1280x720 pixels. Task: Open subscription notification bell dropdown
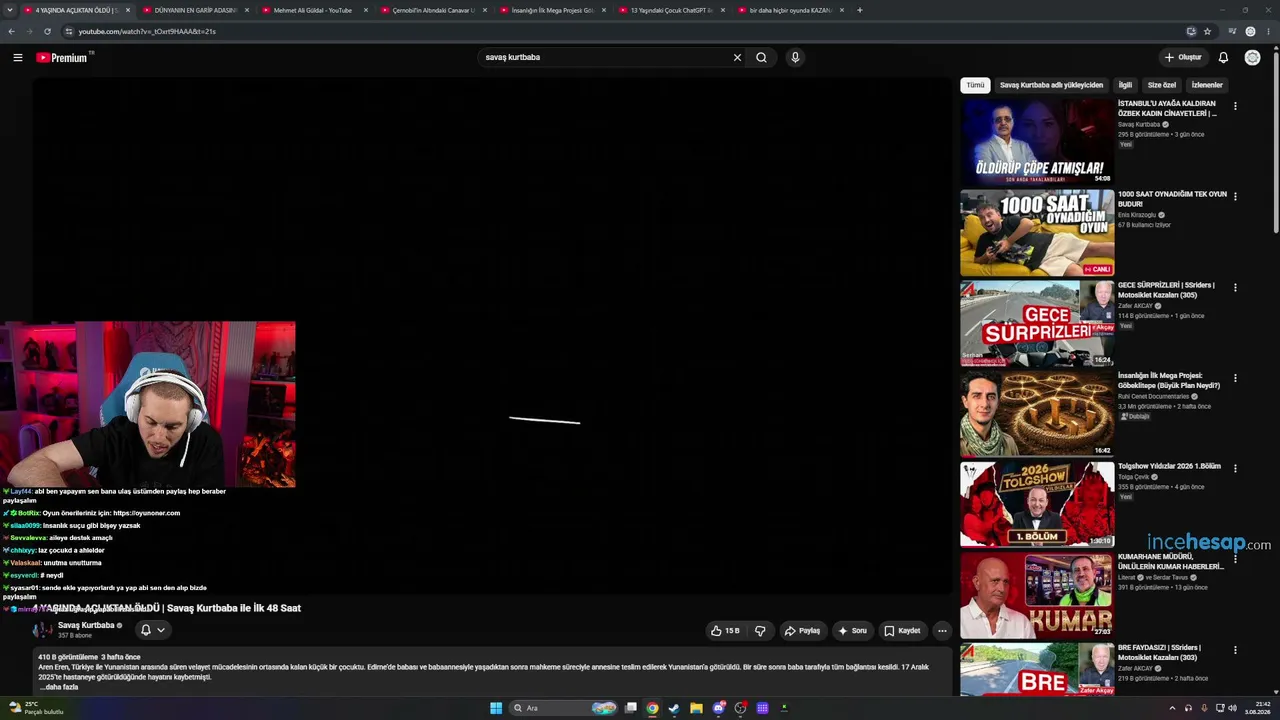[152, 630]
